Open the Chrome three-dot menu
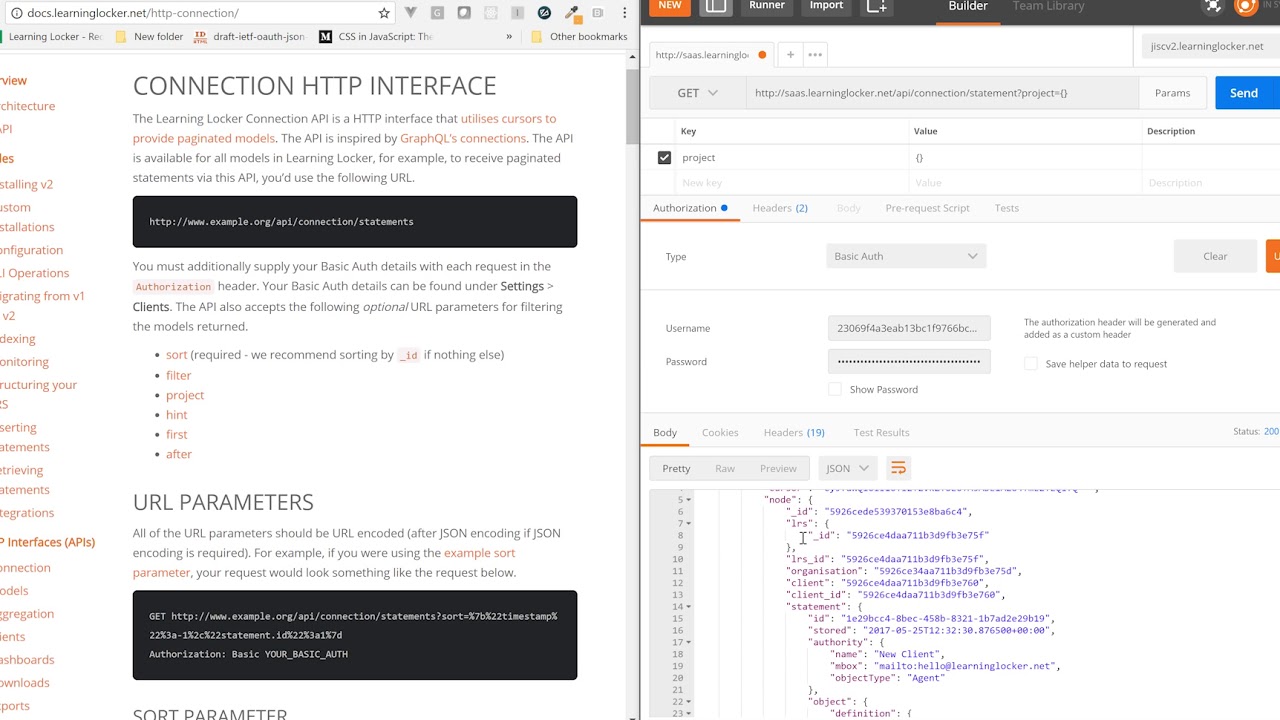The image size is (1280, 720). click(x=623, y=13)
